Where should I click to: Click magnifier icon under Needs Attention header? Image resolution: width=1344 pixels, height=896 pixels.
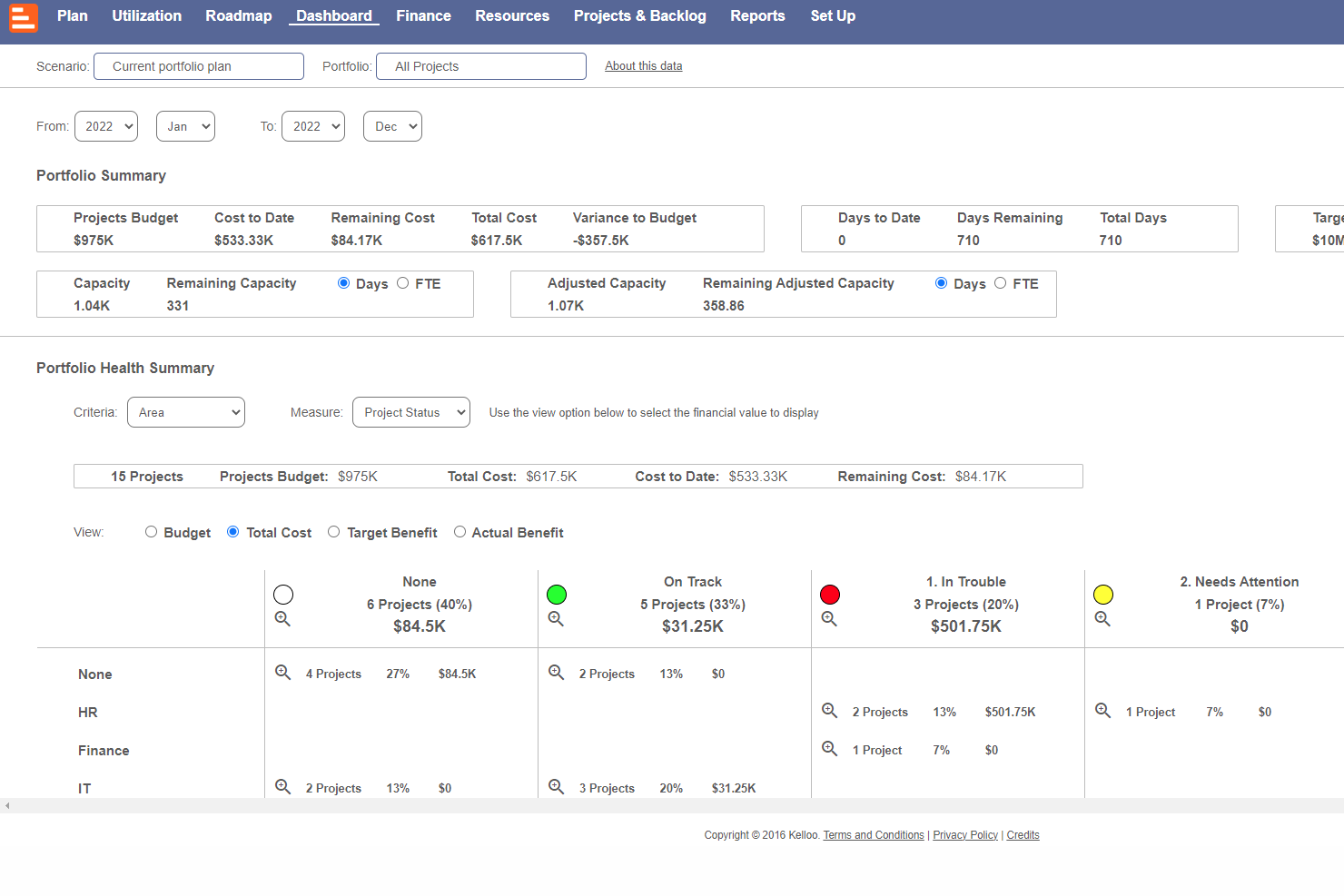pyautogui.click(x=1102, y=619)
